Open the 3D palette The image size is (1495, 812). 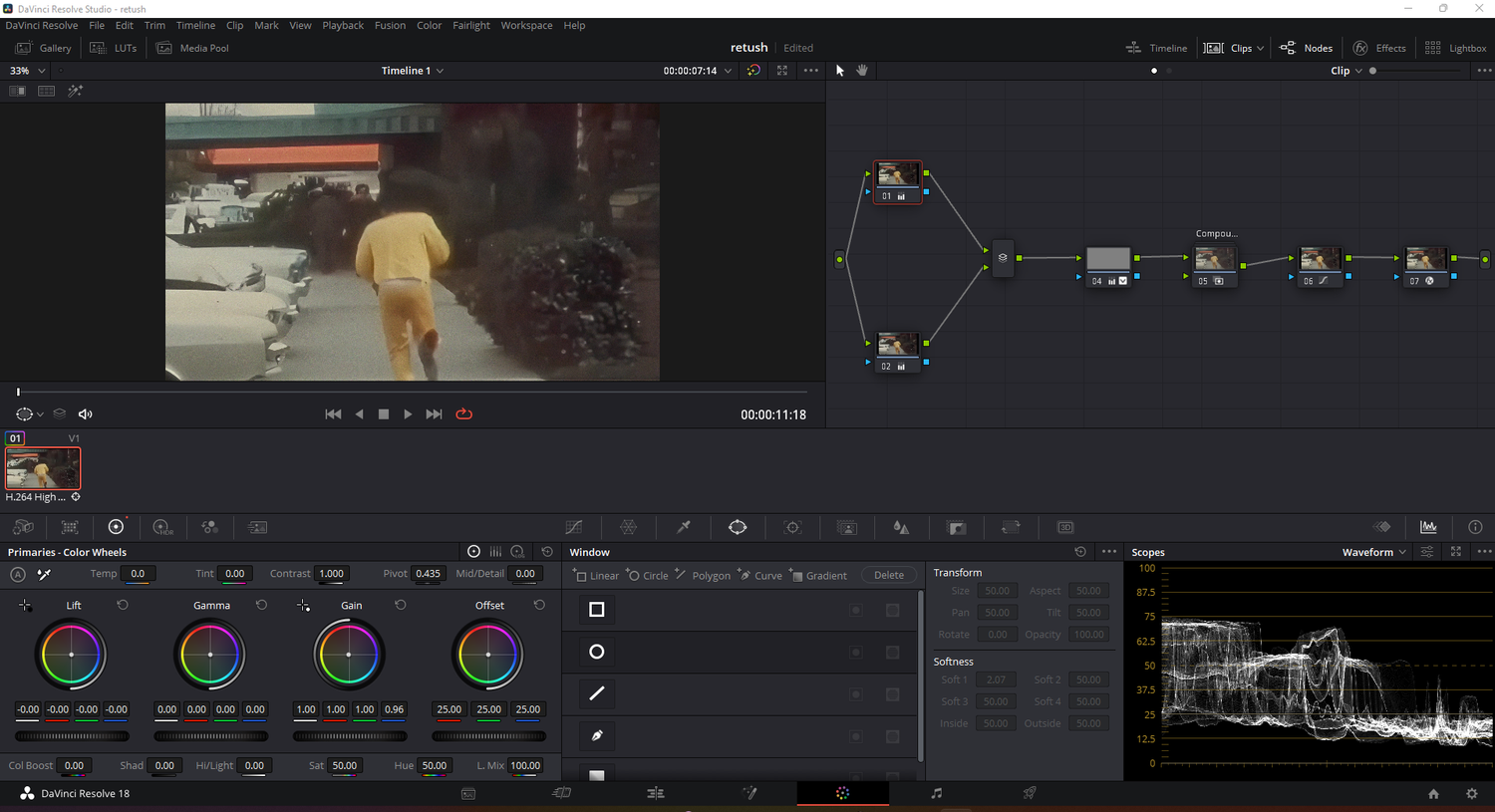tap(1065, 527)
